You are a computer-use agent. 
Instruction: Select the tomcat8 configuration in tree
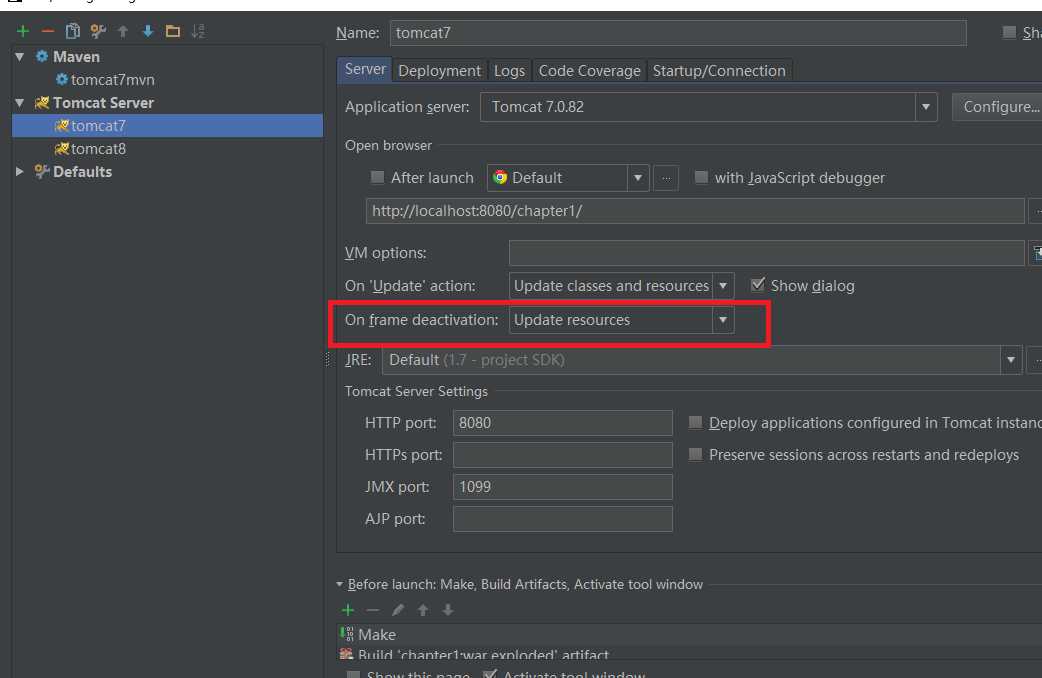click(98, 149)
